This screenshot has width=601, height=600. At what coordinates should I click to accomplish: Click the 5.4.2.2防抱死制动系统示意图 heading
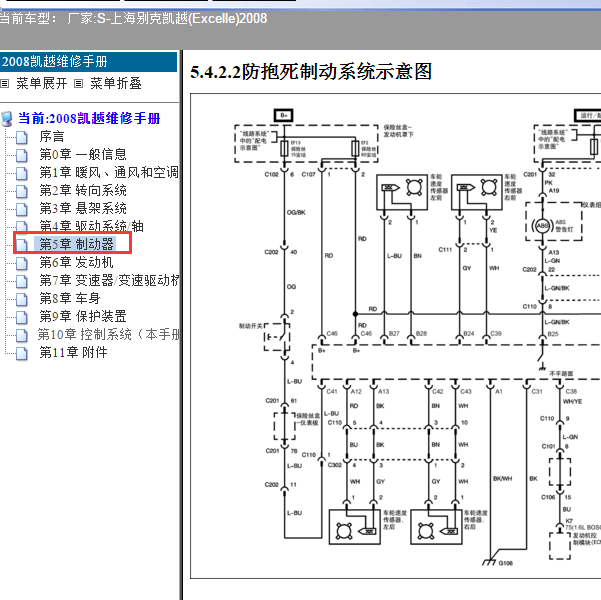tap(311, 72)
